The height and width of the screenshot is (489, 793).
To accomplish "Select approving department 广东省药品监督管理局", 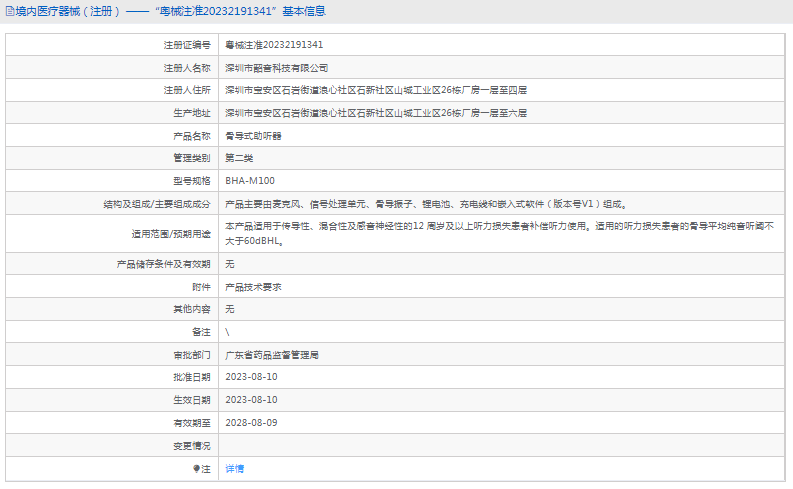I will [x=272, y=355].
